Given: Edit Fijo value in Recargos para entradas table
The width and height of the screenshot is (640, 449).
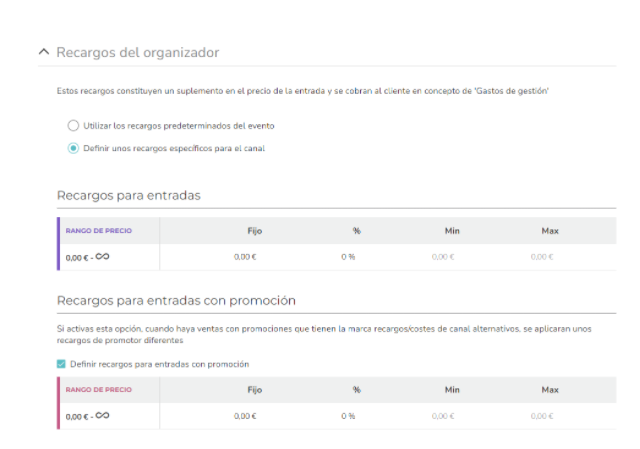Looking at the screenshot, I should pos(245,257).
